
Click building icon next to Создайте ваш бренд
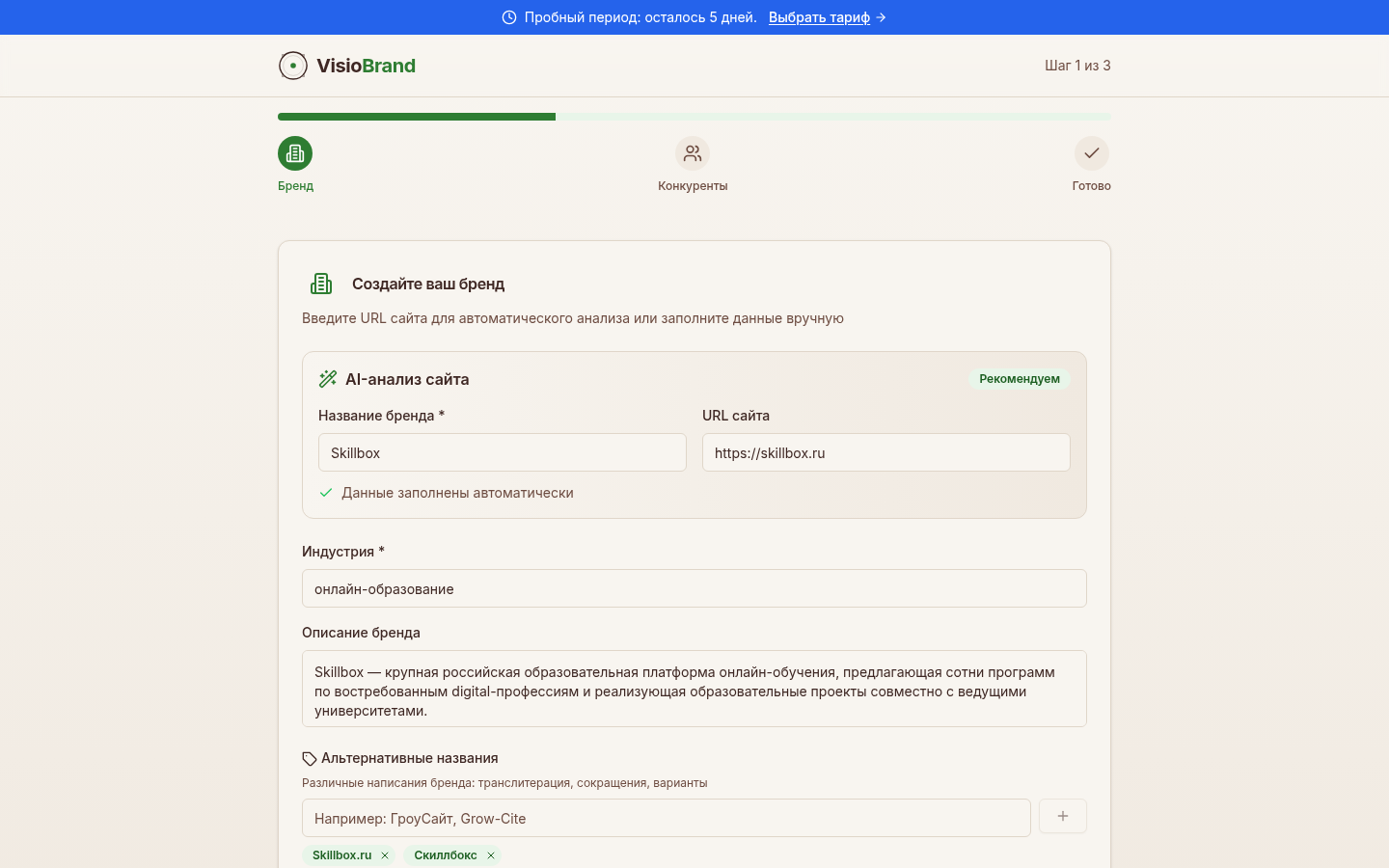tap(321, 284)
